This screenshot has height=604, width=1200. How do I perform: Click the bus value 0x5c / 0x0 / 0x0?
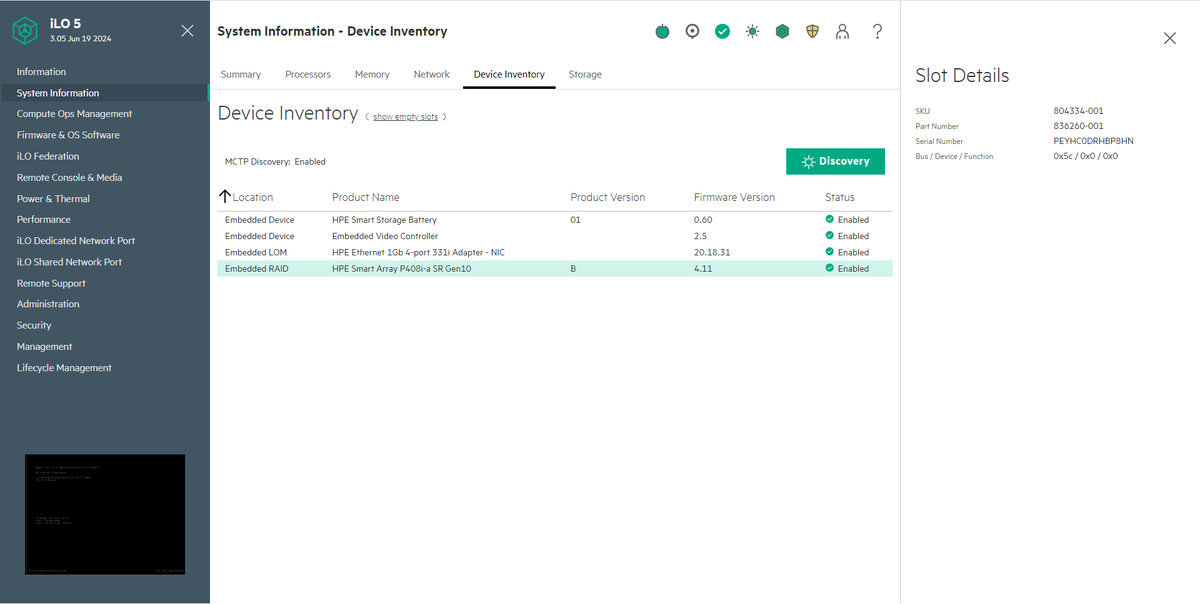click(1086, 156)
